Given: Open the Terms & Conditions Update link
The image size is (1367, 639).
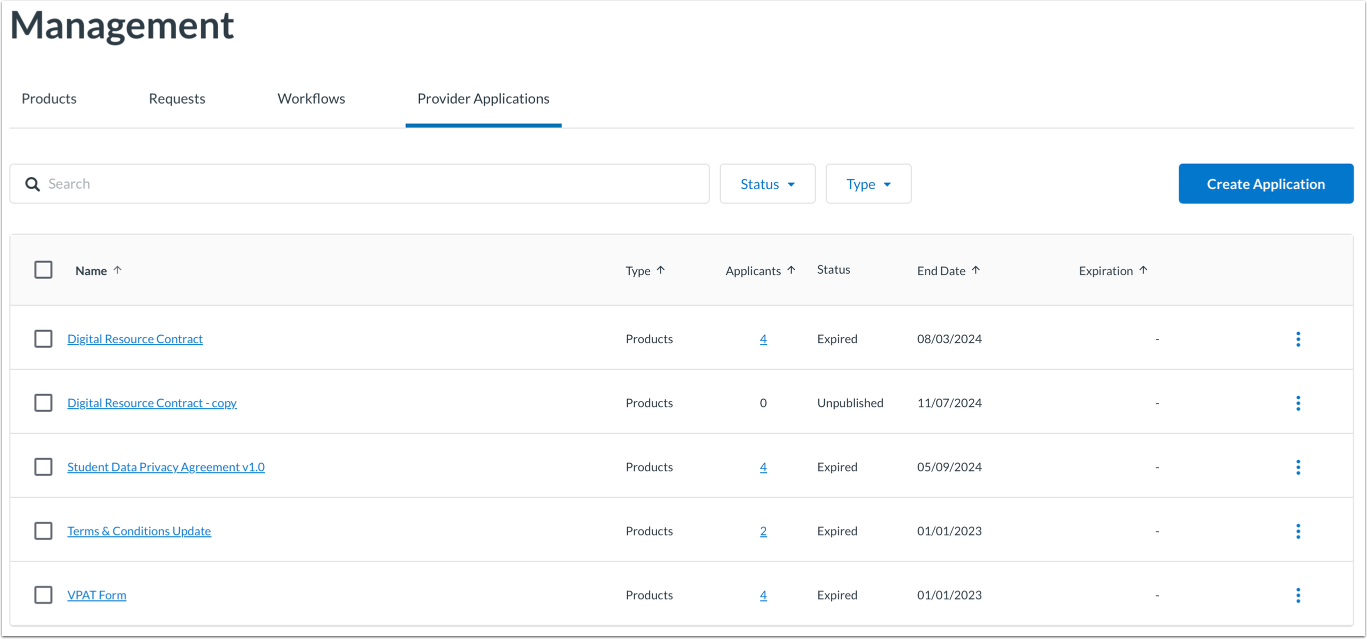Looking at the screenshot, I should tap(139, 531).
